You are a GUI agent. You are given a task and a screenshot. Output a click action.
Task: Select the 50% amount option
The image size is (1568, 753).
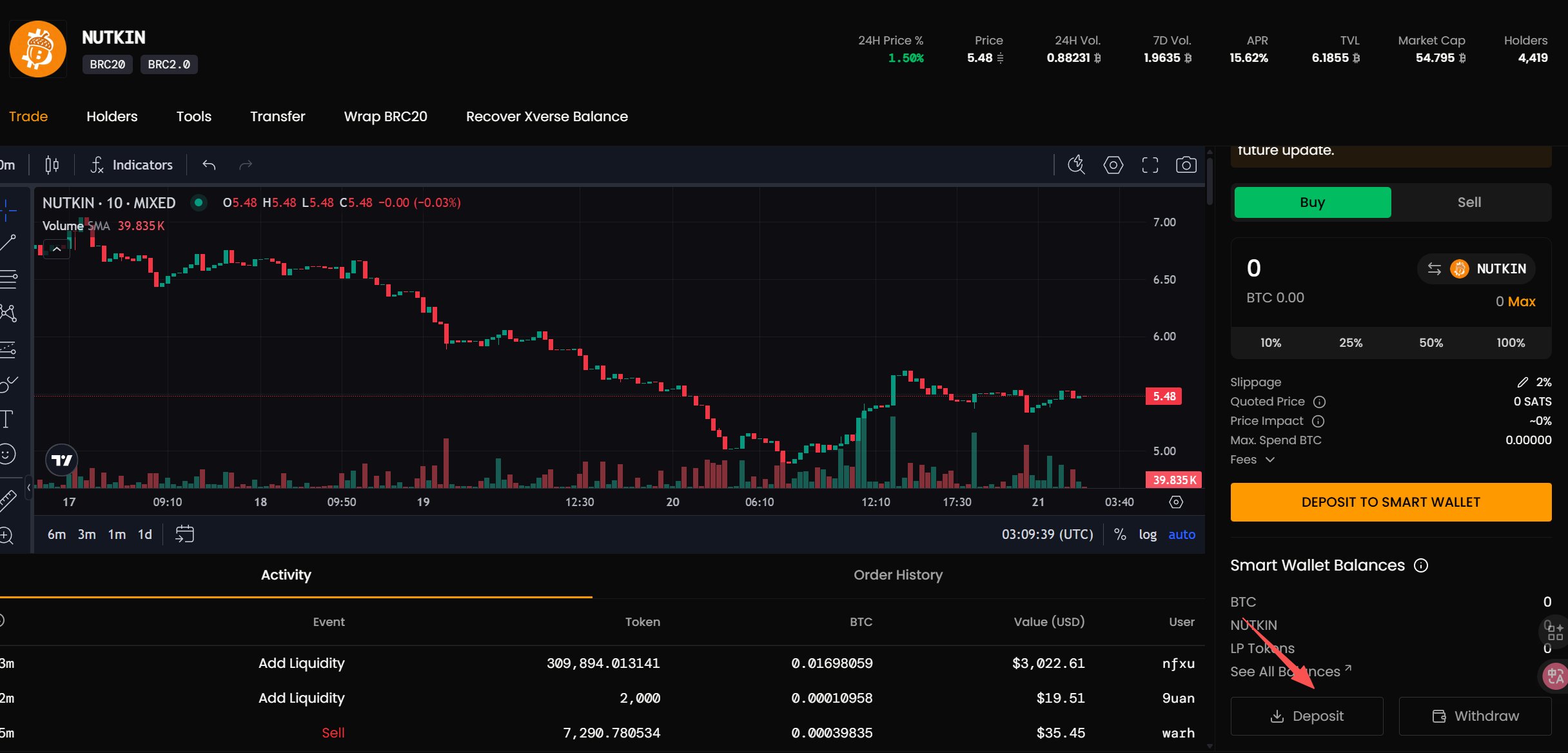(1431, 343)
